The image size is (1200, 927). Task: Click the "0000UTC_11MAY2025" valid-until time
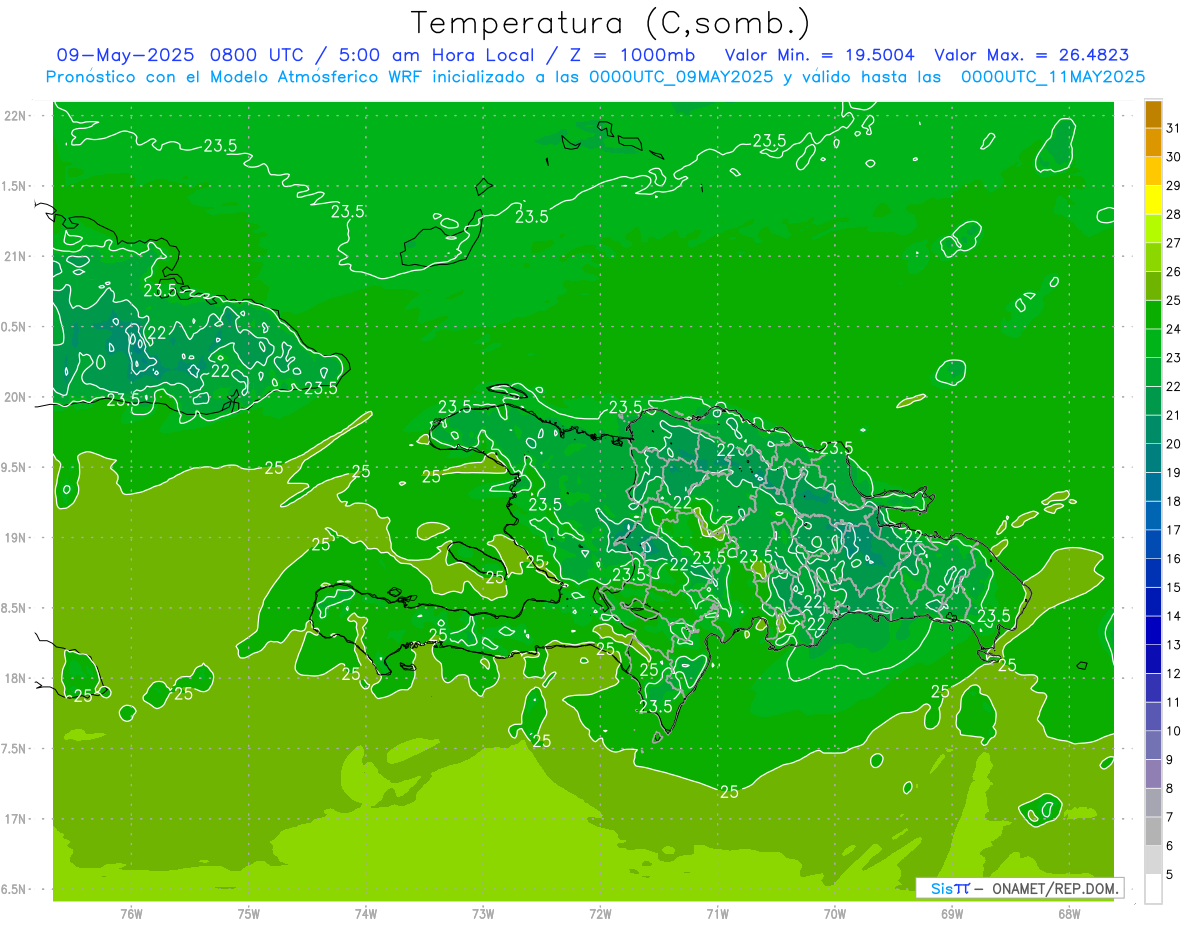(1053, 76)
